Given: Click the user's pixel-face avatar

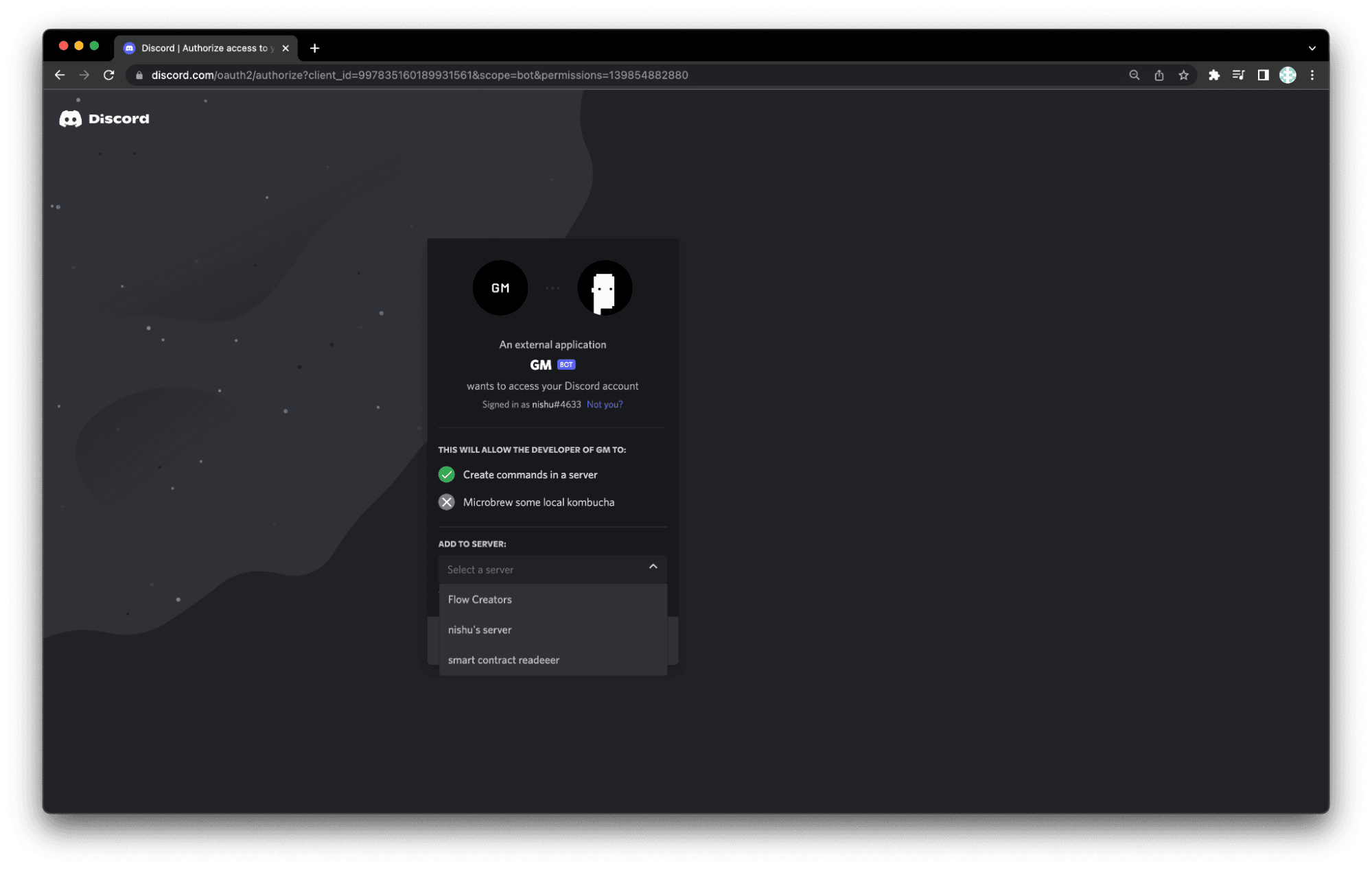Looking at the screenshot, I should pos(605,288).
